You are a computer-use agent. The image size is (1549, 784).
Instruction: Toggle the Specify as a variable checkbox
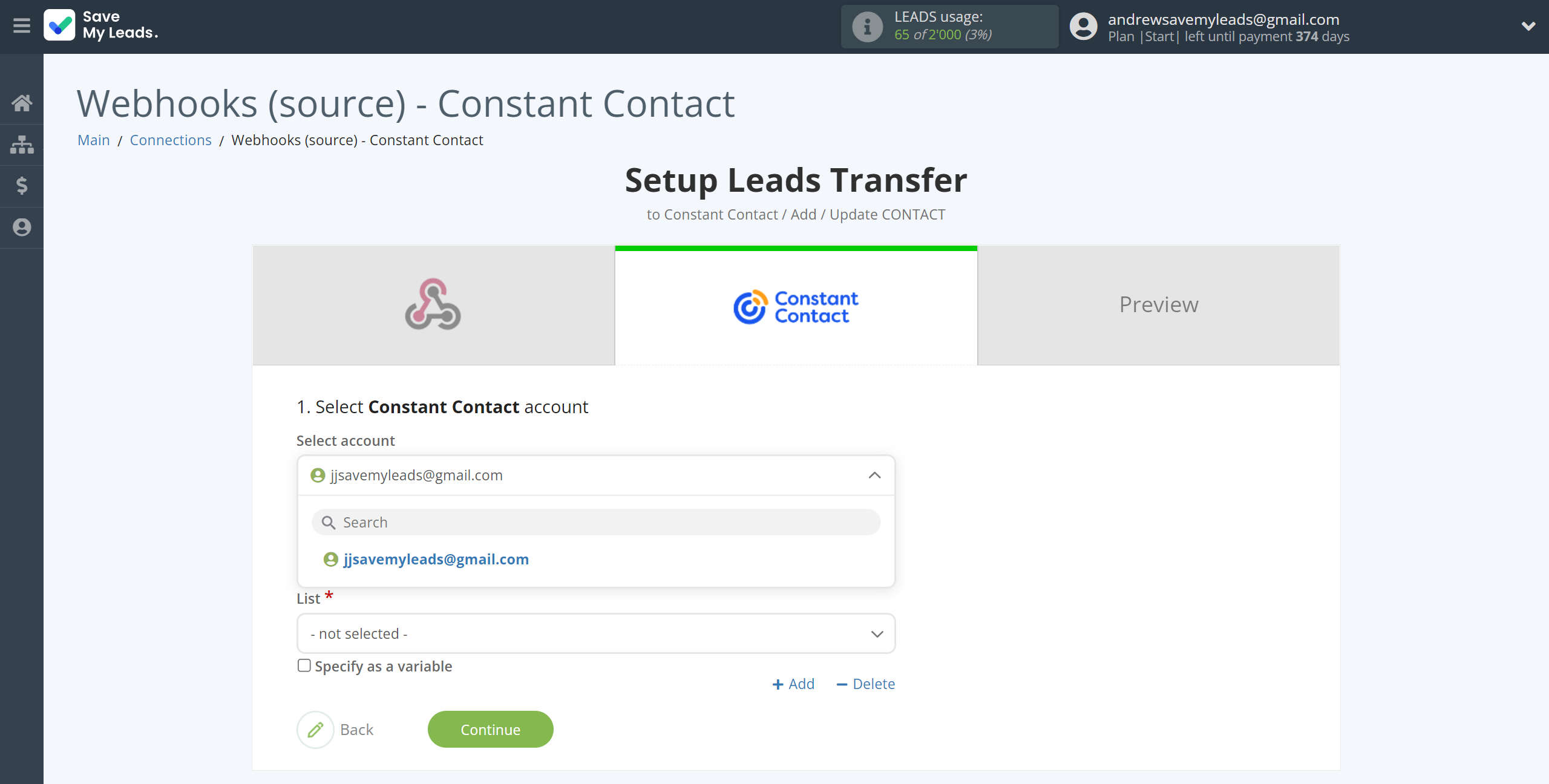[304, 665]
